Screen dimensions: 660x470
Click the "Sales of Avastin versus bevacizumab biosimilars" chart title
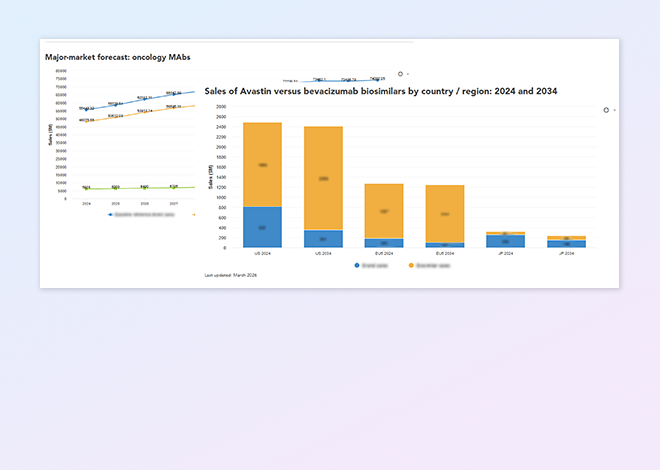point(381,91)
